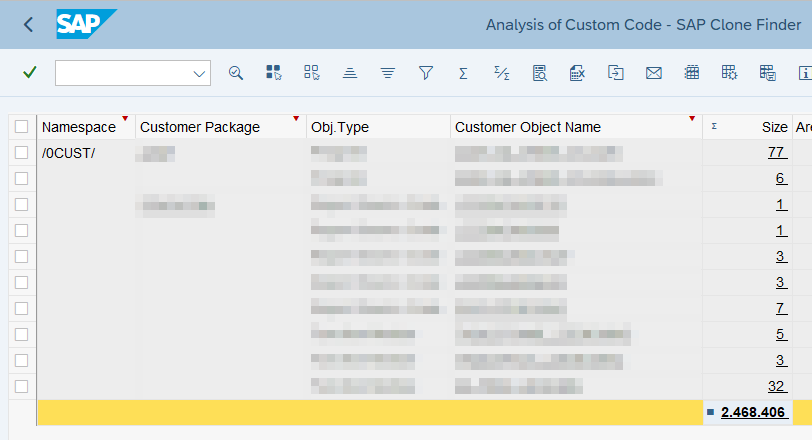The width and height of the screenshot is (812, 440).
Task: Click the Sigma total icon
Action: [x=463, y=72]
